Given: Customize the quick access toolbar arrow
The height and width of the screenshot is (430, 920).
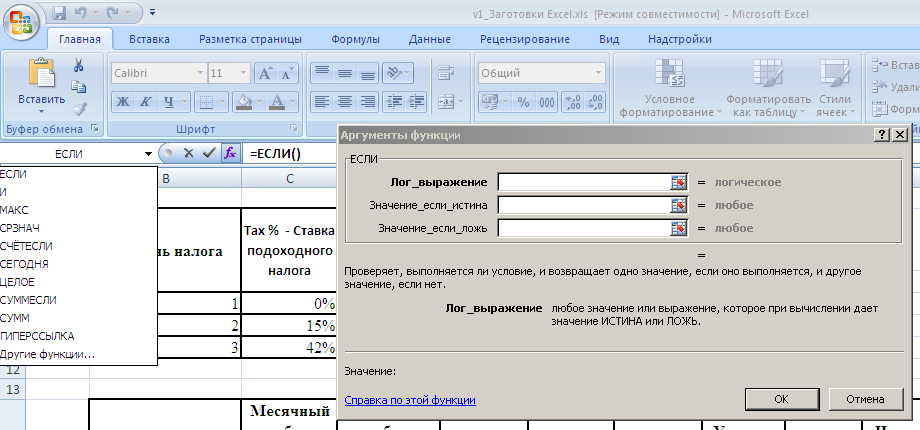Looking at the screenshot, I should [x=153, y=12].
